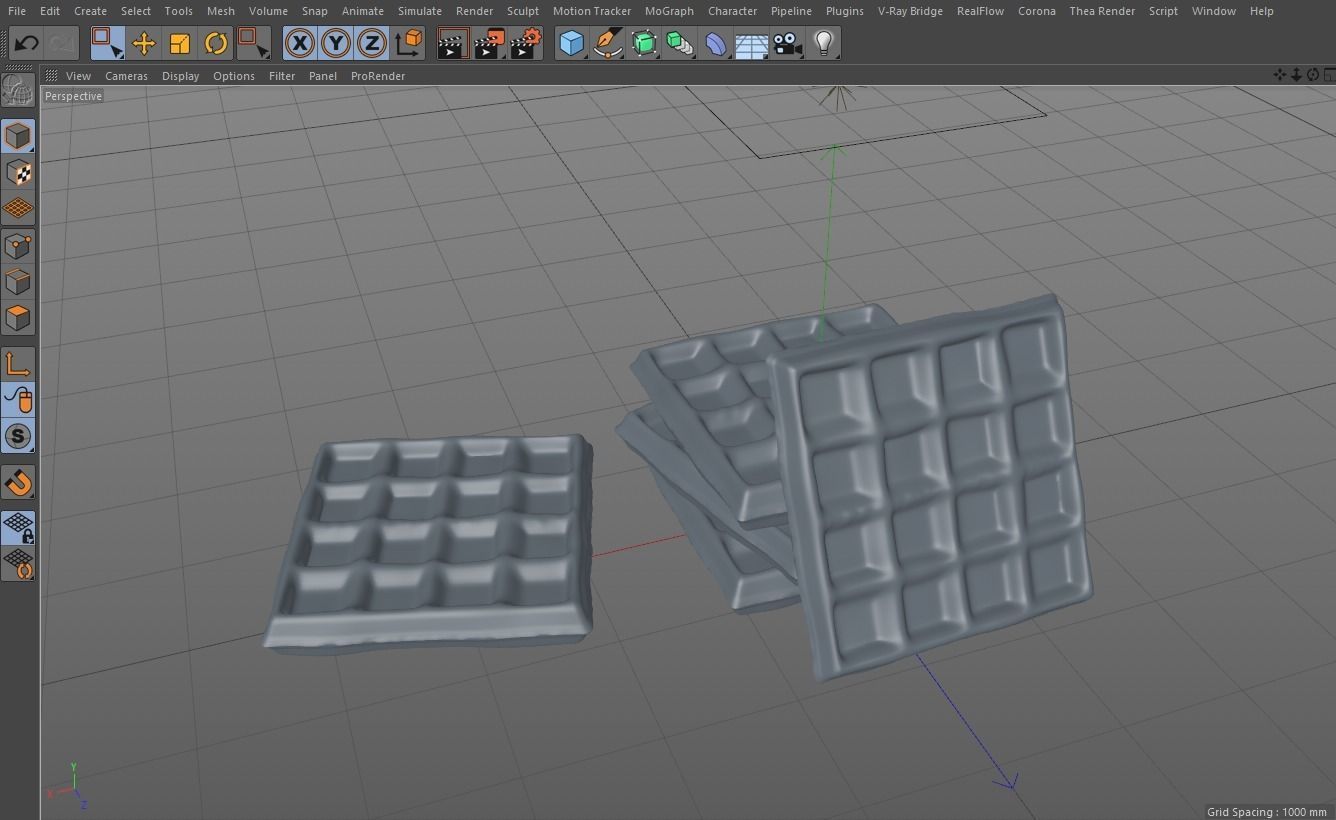
Task: Click the greyed-out Redo icon
Action: coord(62,43)
